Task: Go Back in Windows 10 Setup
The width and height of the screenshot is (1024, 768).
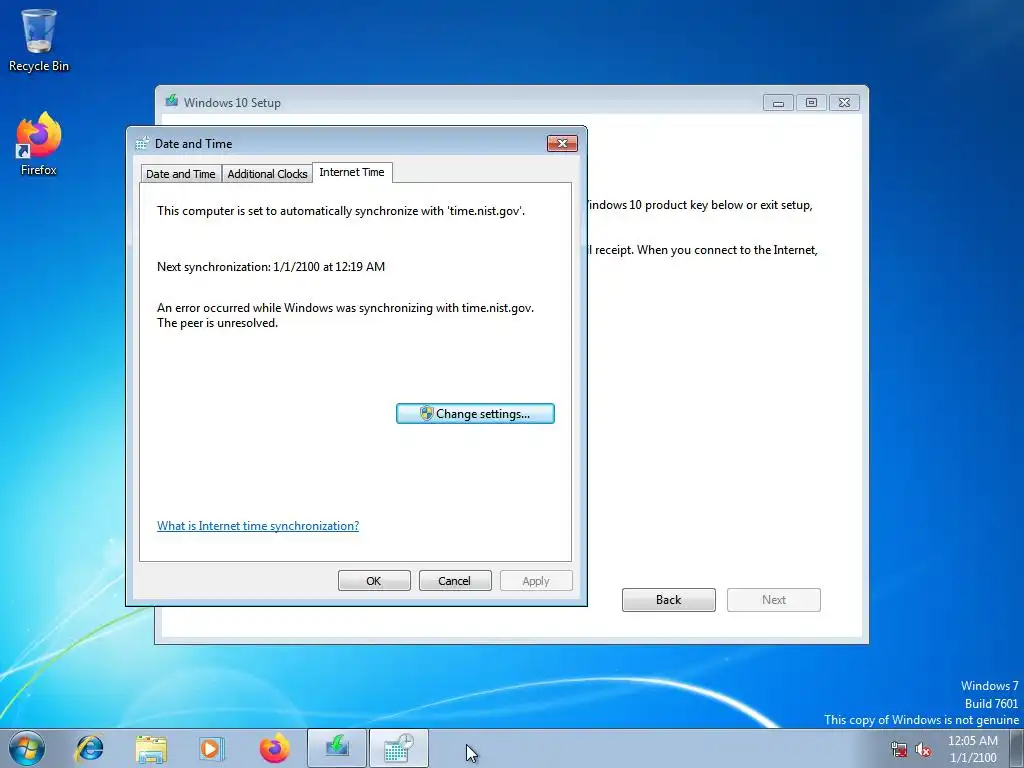Action: 669,600
